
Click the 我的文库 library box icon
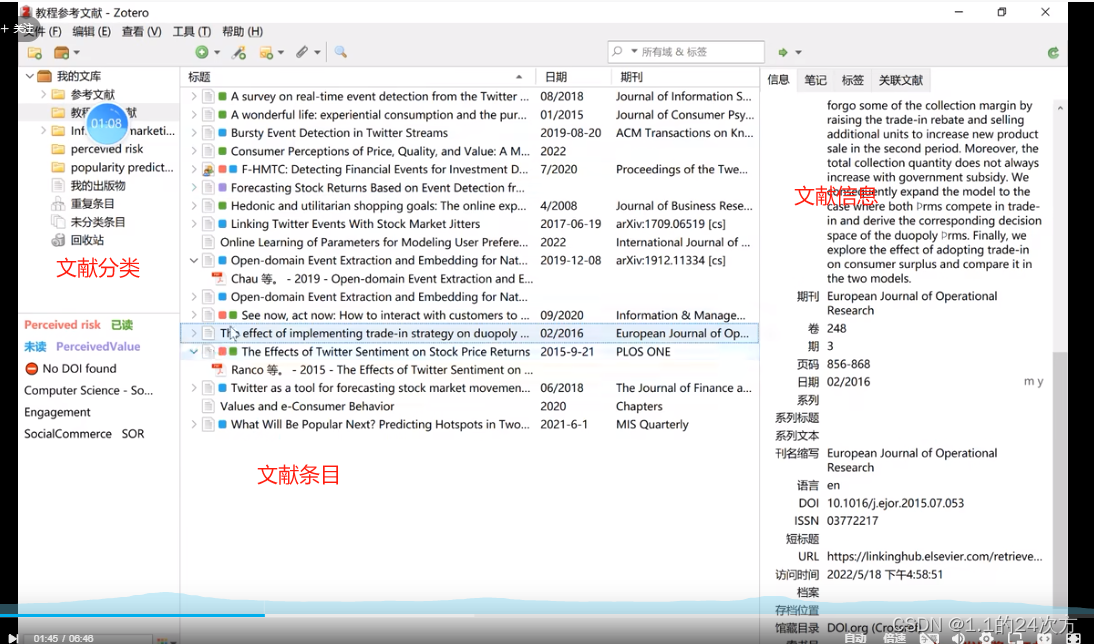pos(45,76)
